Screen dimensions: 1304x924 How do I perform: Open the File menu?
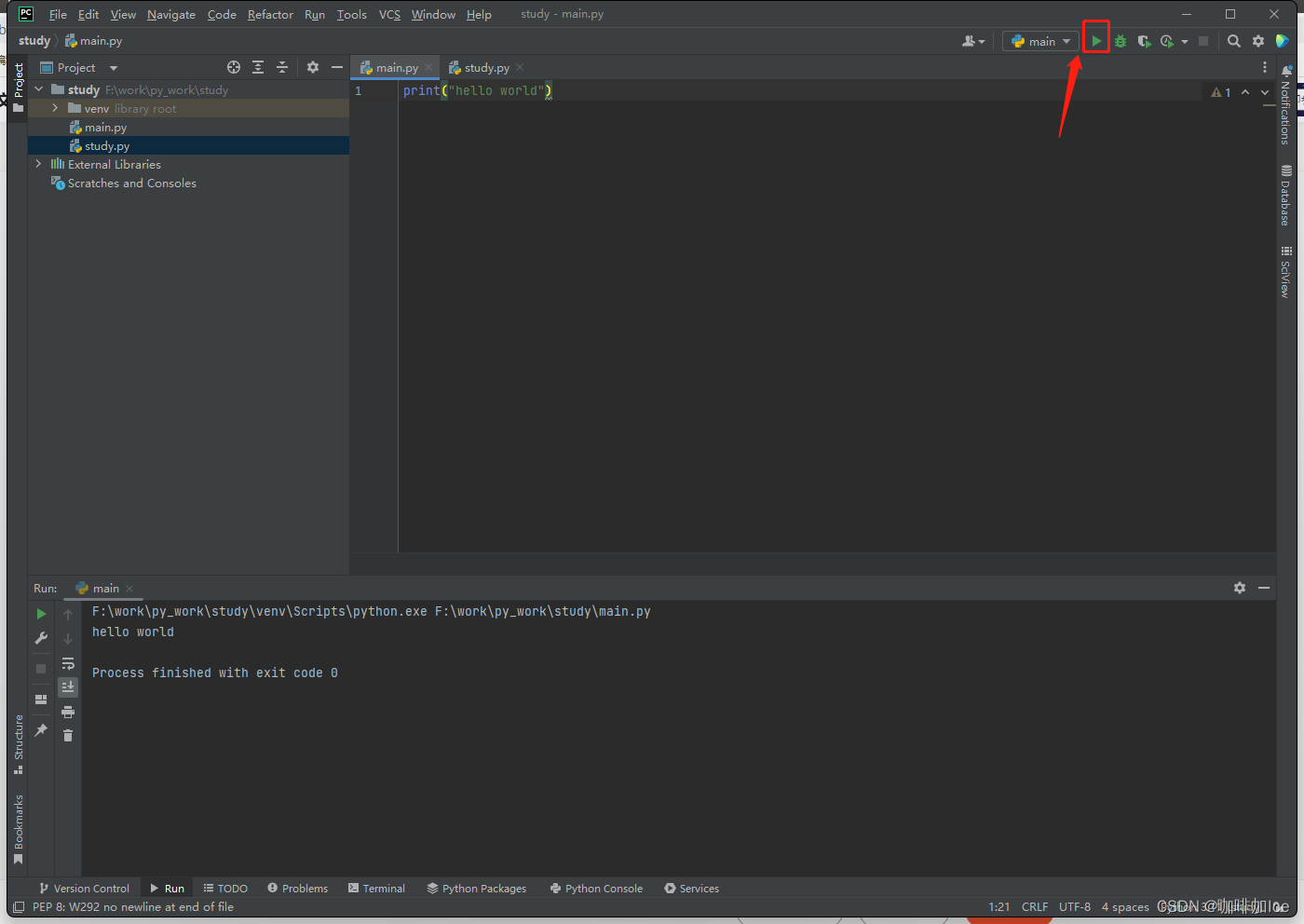[x=58, y=14]
